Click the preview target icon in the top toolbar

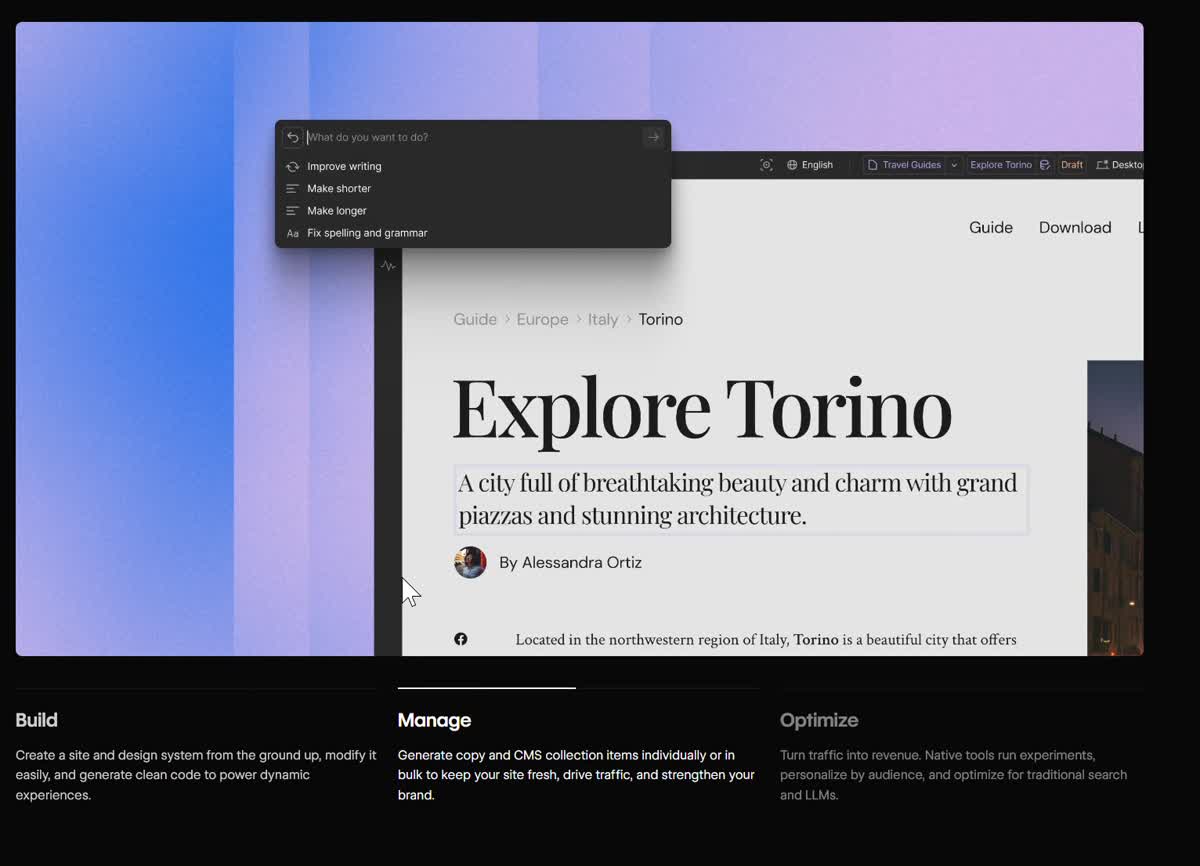pos(766,165)
